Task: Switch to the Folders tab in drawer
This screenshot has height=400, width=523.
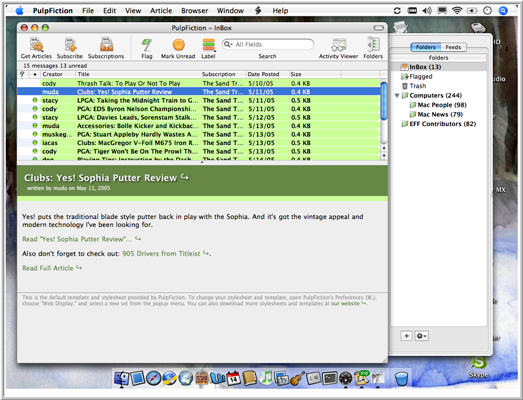Action: pos(426,47)
